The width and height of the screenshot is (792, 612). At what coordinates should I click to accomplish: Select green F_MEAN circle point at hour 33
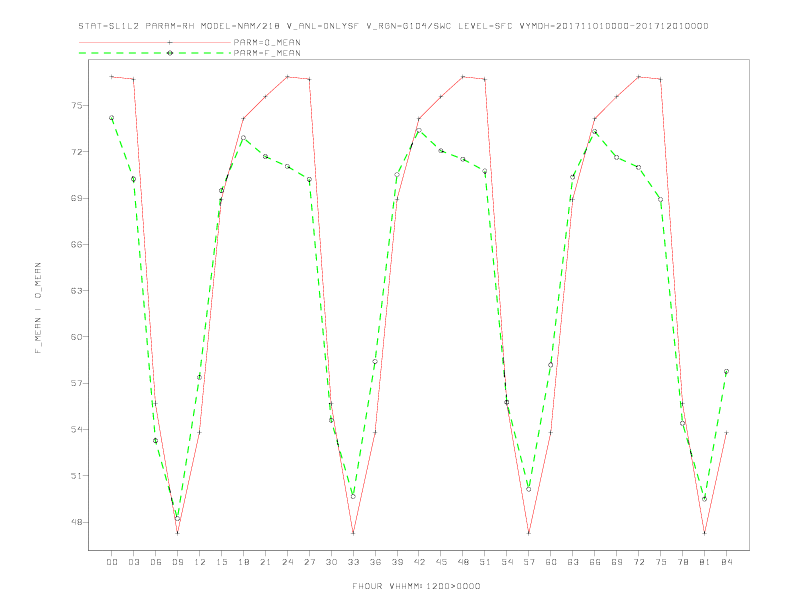click(353, 496)
